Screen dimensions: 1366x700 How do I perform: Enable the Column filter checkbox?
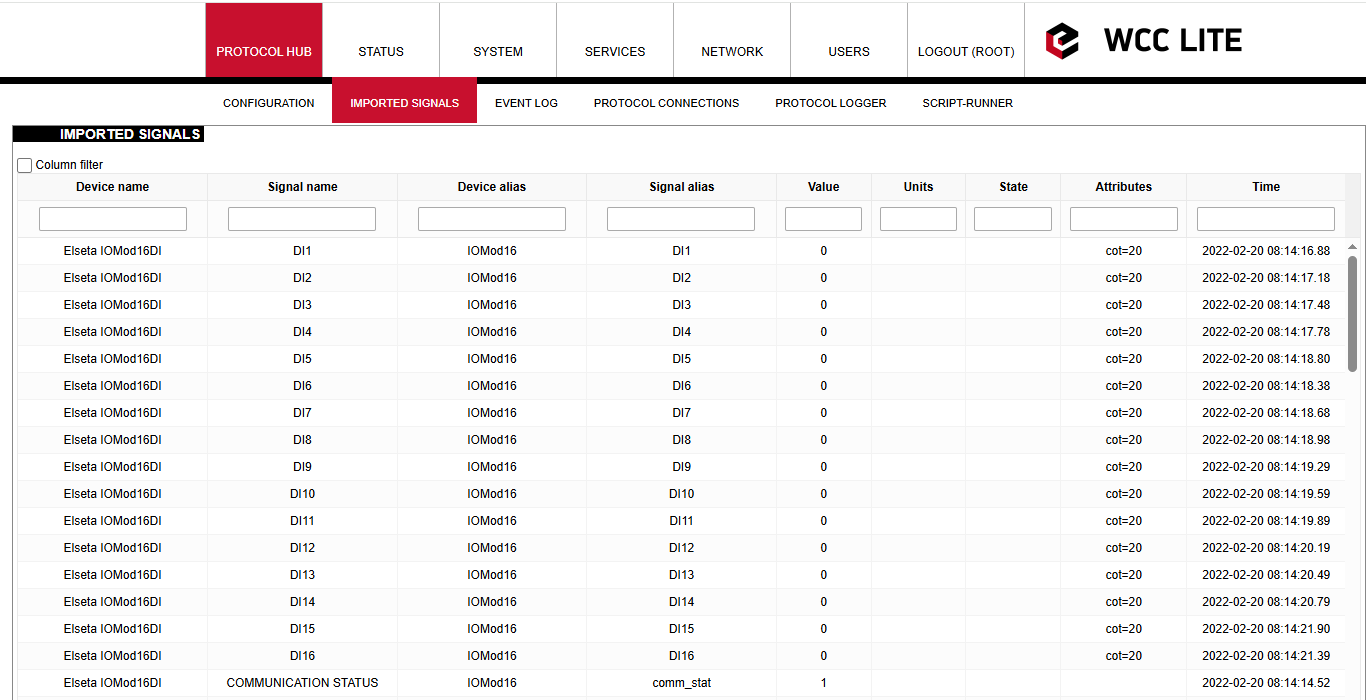25,165
